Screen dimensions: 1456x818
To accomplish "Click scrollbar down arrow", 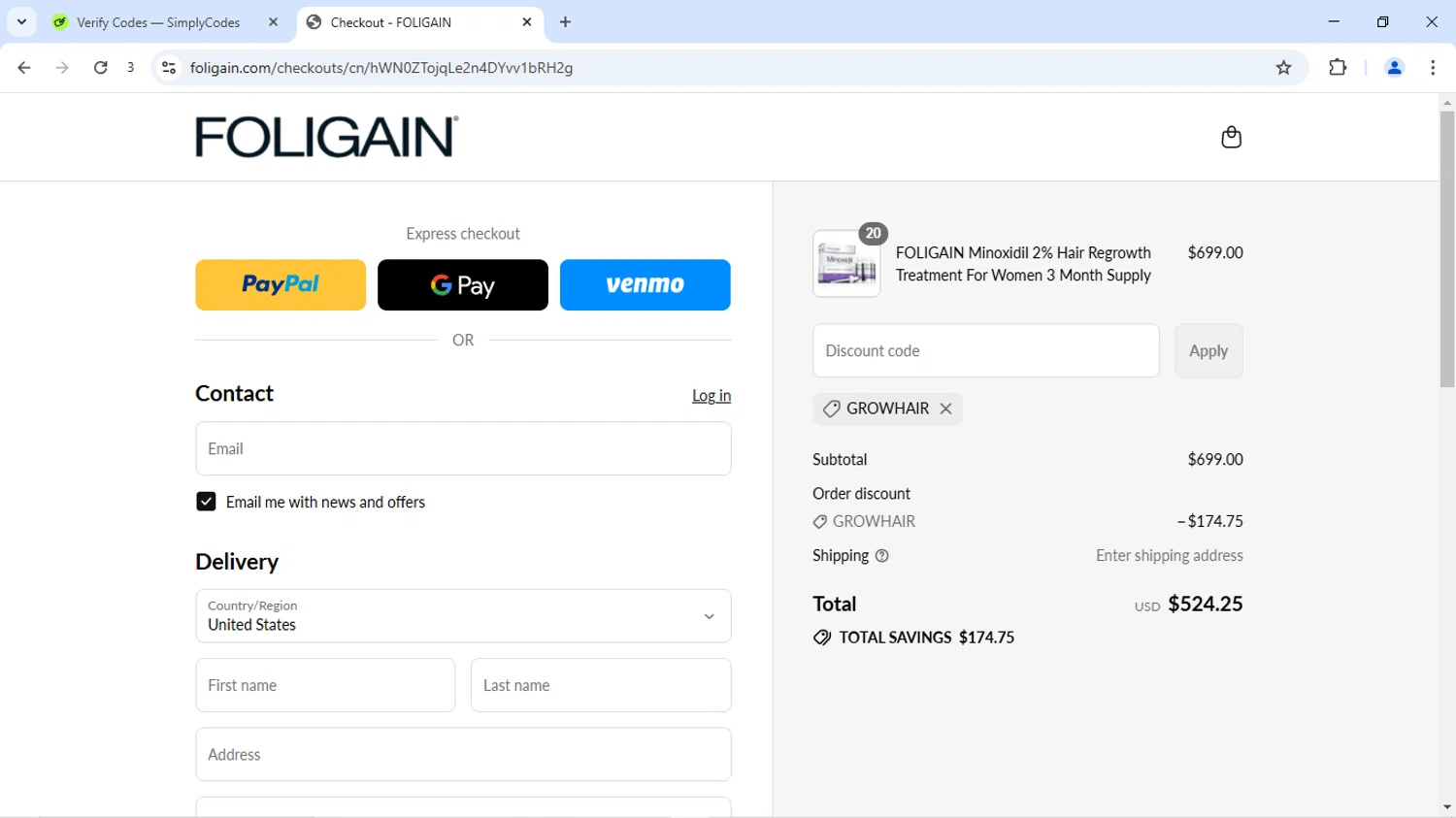I will pyautogui.click(x=1447, y=807).
